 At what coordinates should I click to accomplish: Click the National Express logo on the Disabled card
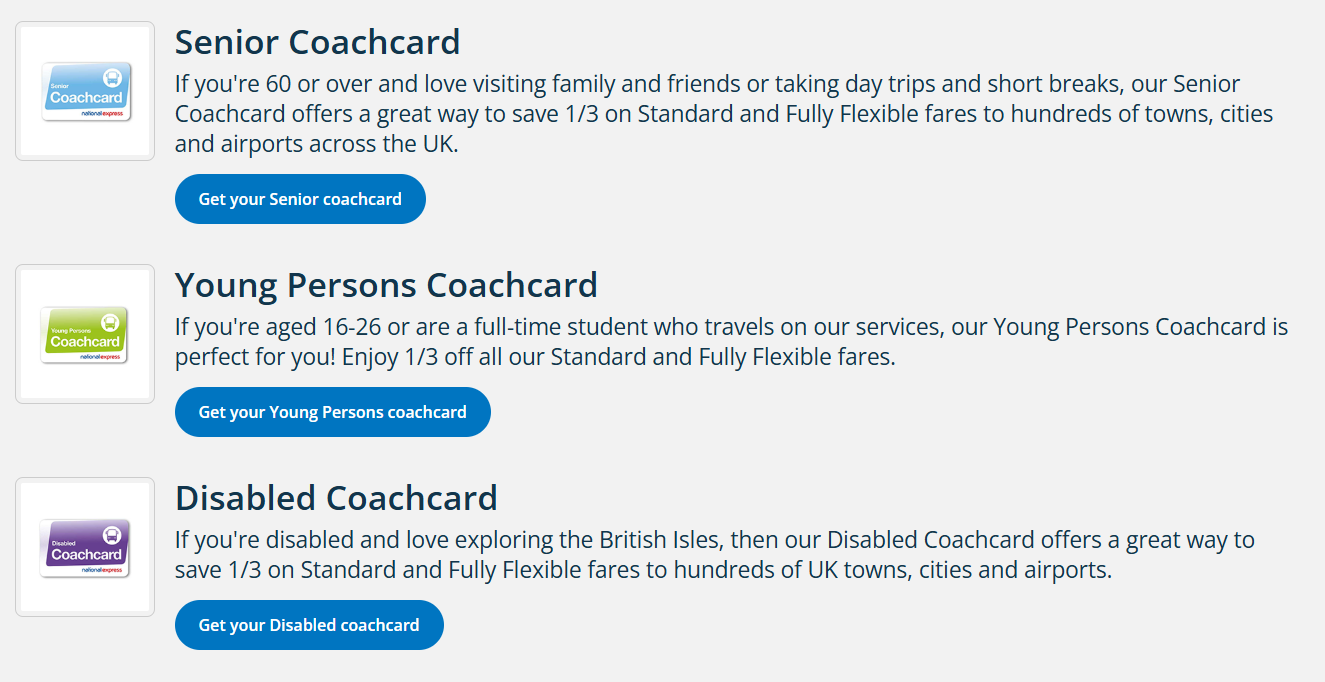pos(102,570)
